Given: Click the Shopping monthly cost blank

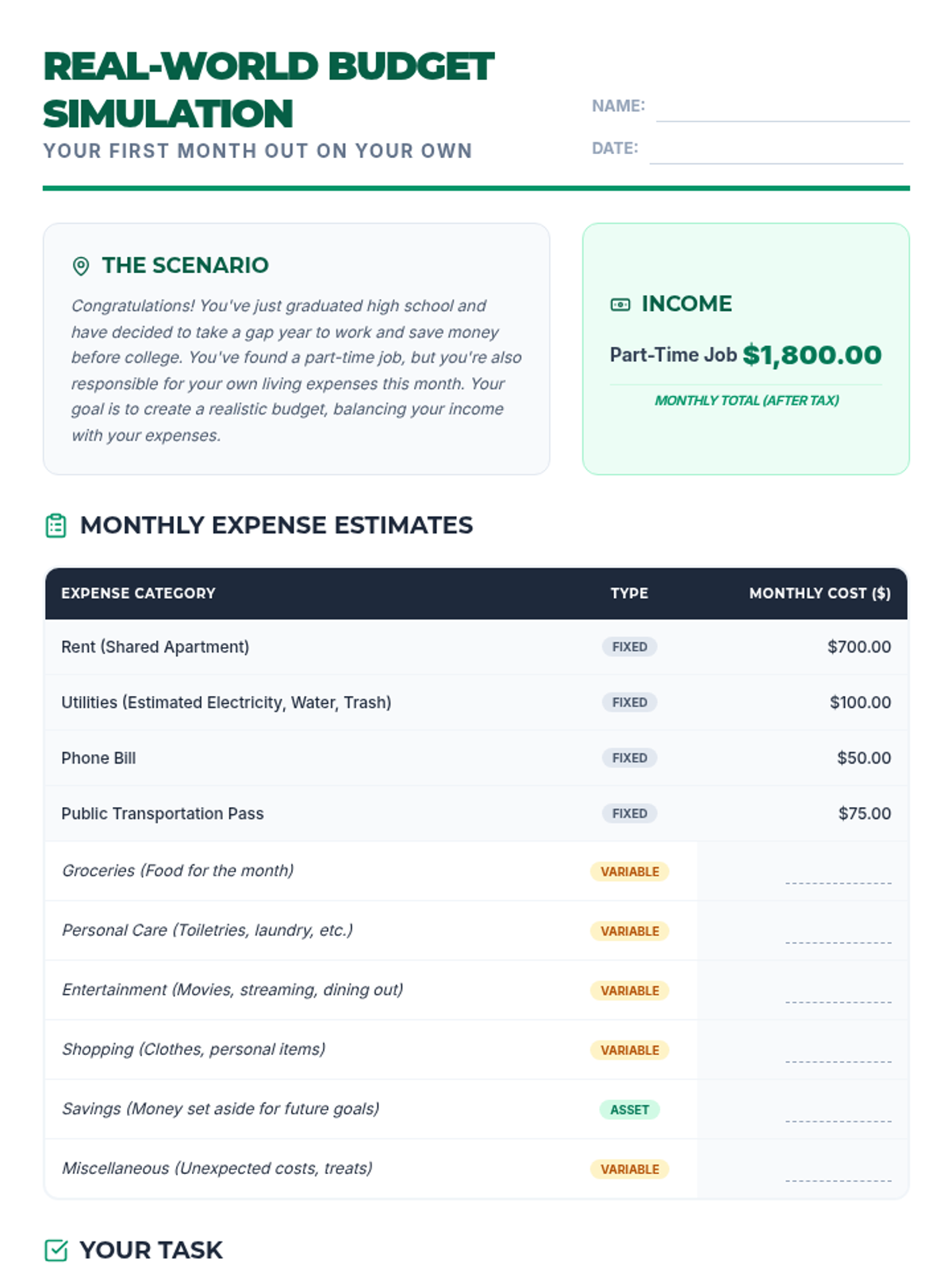Looking at the screenshot, I should click(x=839, y=1052).
